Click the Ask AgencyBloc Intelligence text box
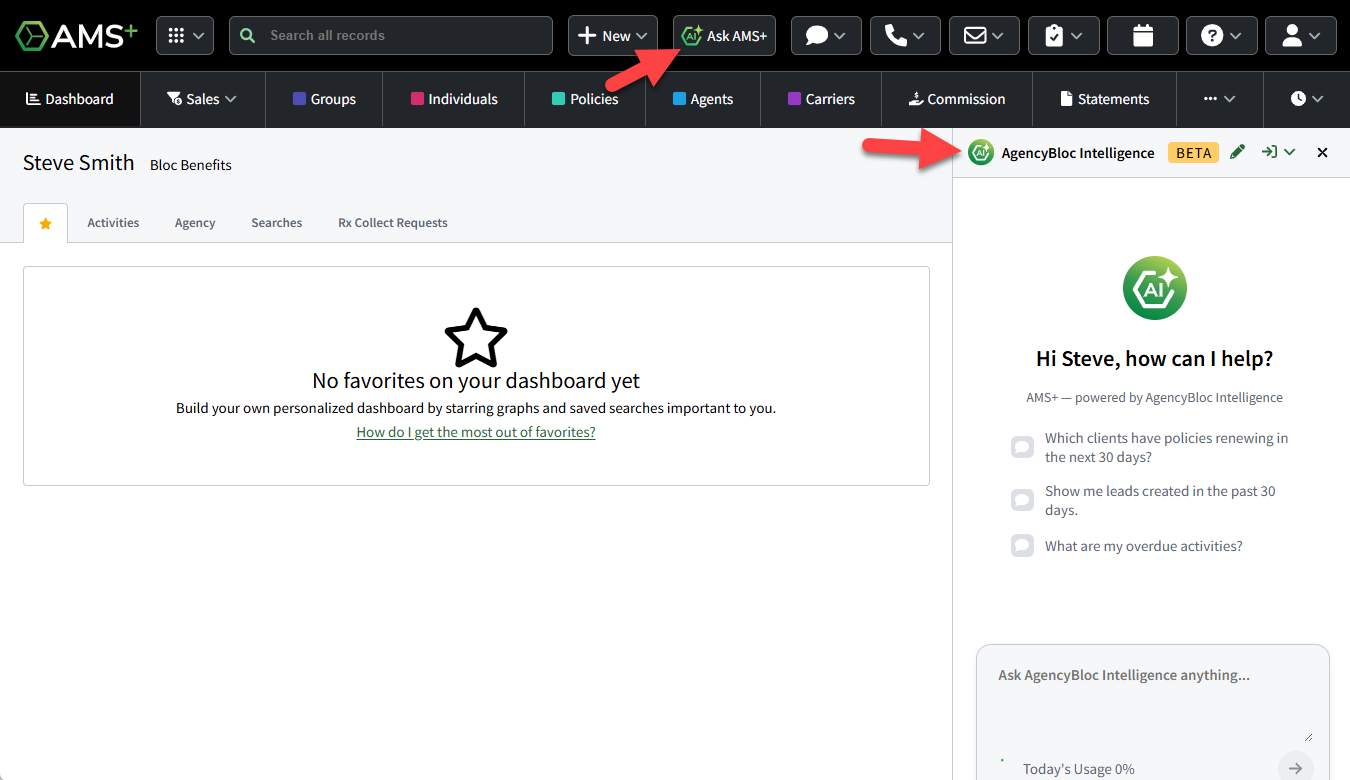The height and width of the screenshot is (780, 1350). pyautogui.click(x=1154, y=702)
